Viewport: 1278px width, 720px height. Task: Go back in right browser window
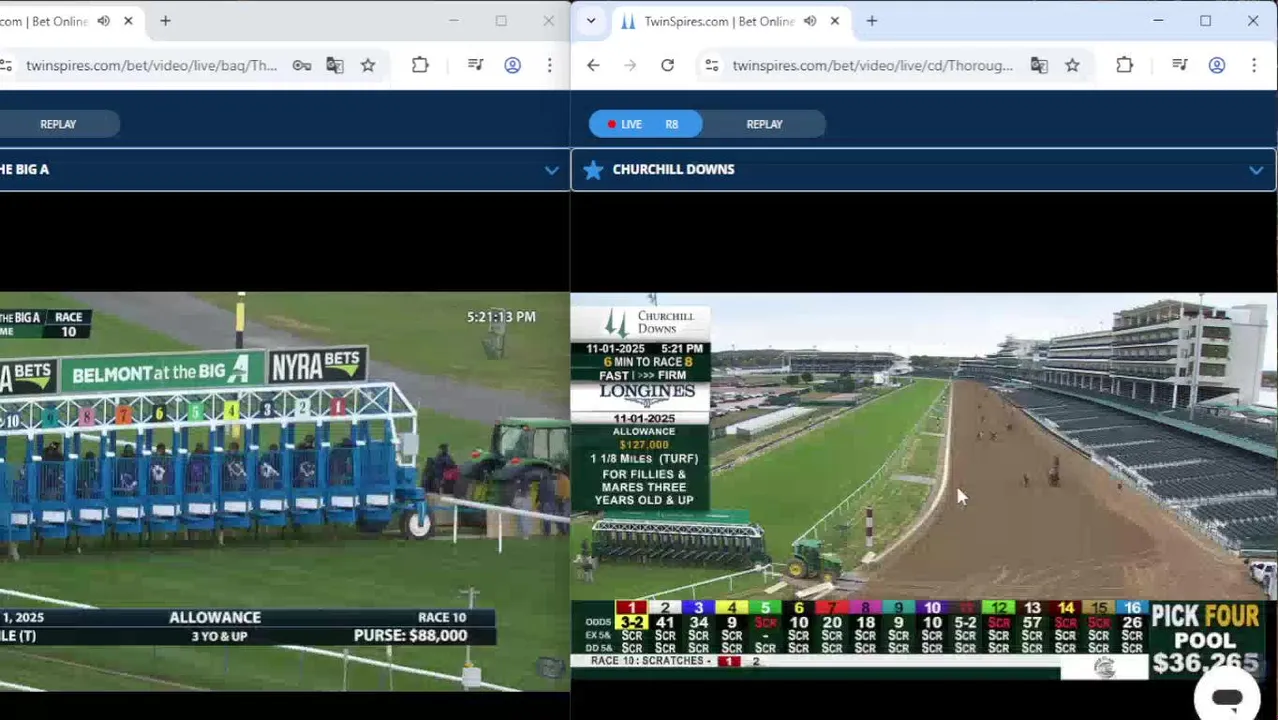point(593,65)
